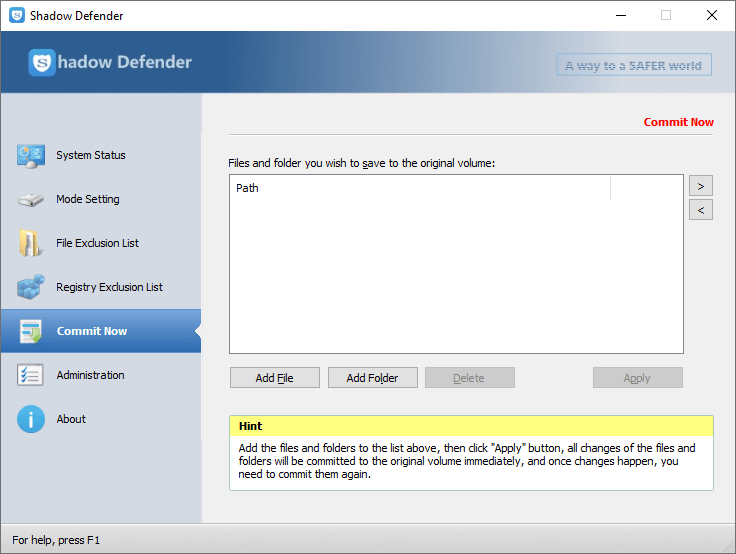Click 'For help, press F1' status text
The image size is (736, 554).
tap(56, 540)
